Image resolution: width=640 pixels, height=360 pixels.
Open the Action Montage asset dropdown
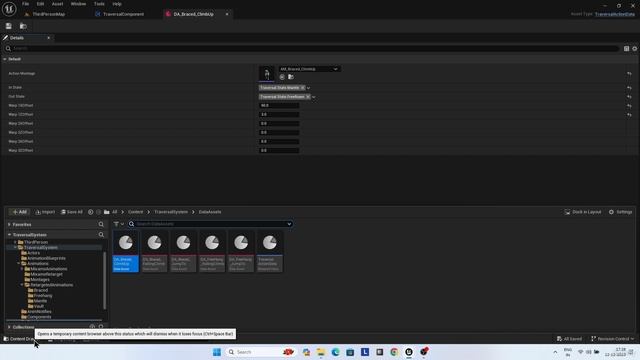[x=309, y=69]
